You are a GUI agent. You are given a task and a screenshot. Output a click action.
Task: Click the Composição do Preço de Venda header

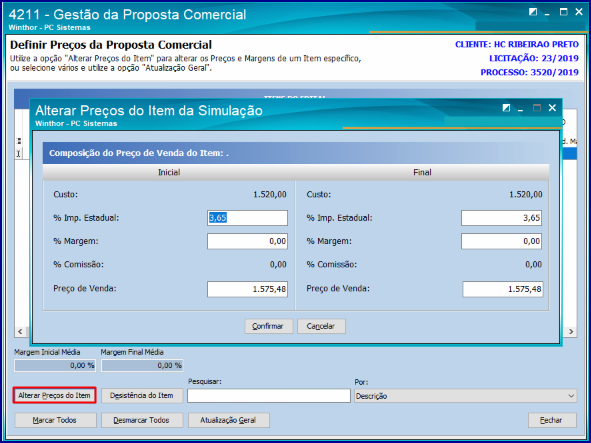[296, 153]
